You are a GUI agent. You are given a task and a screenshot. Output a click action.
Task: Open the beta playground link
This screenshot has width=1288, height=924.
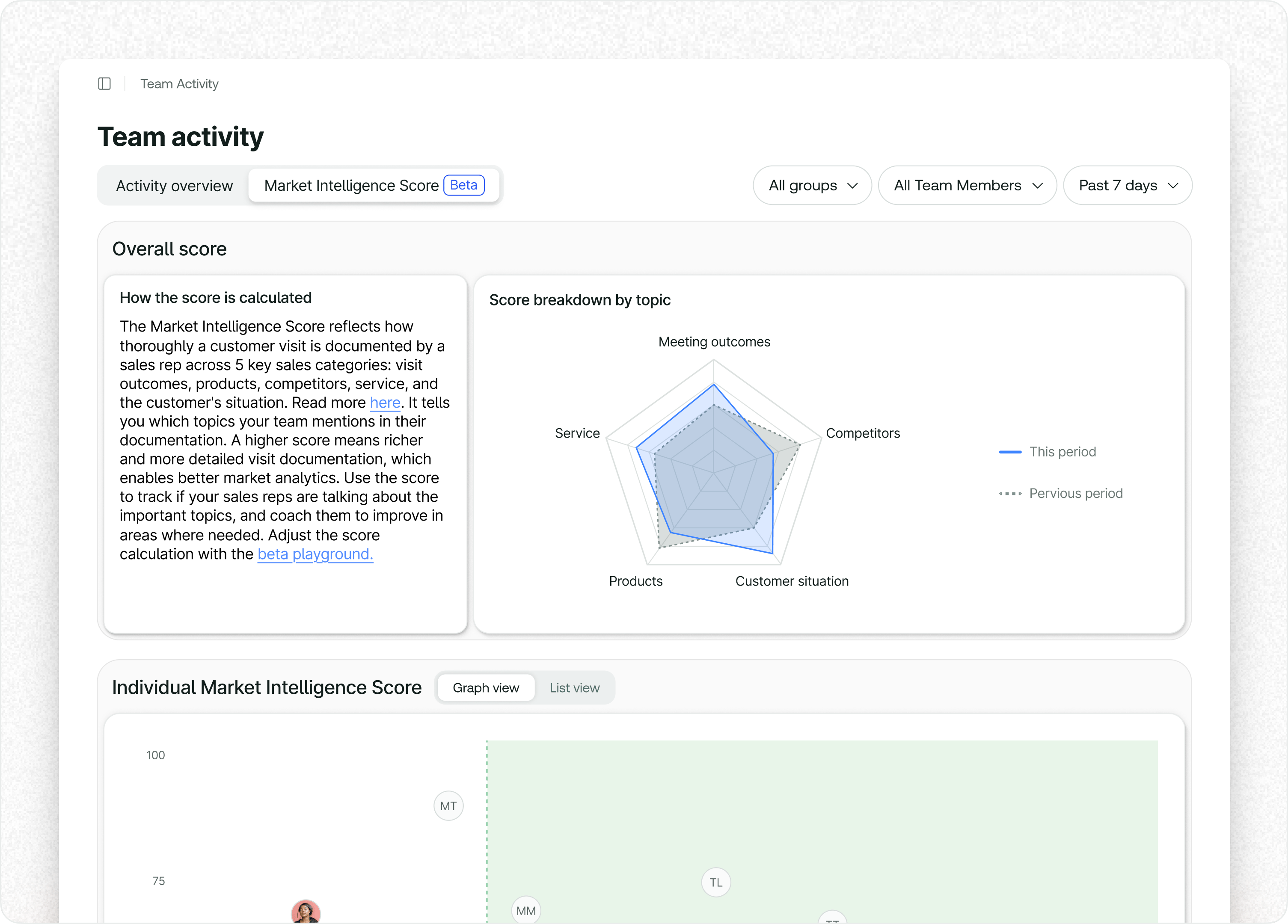point(315,554)
